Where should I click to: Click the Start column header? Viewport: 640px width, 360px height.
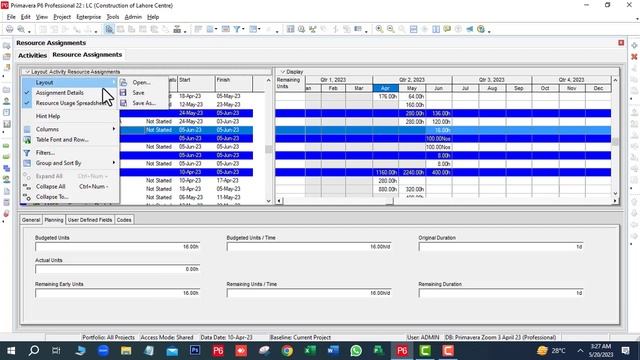196,83
